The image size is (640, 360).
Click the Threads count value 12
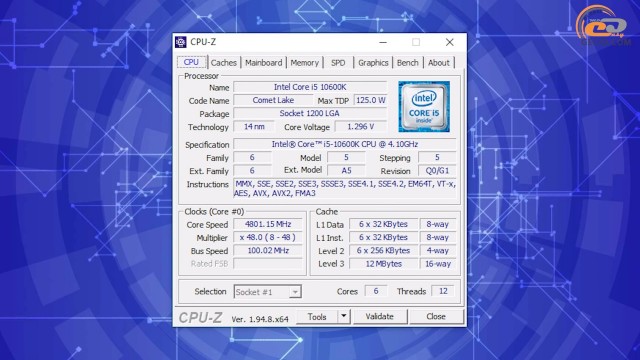443,291
